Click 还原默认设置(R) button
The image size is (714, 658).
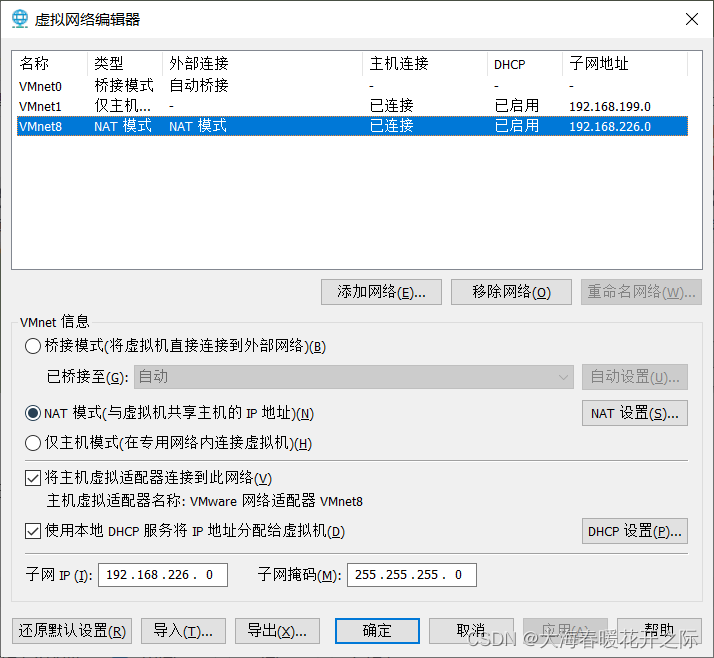[x=72, y=631]
